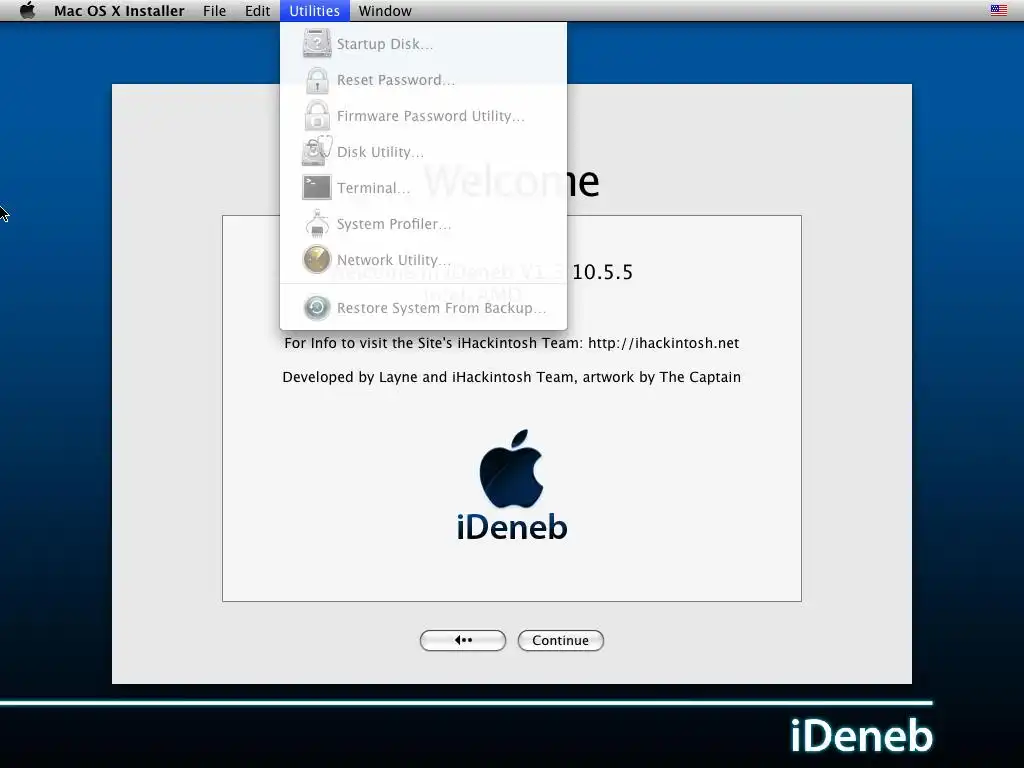Click the Firmware Password Utility lock icon
This screenshot has height=768, width=1024.
click(x=317, y=116)
